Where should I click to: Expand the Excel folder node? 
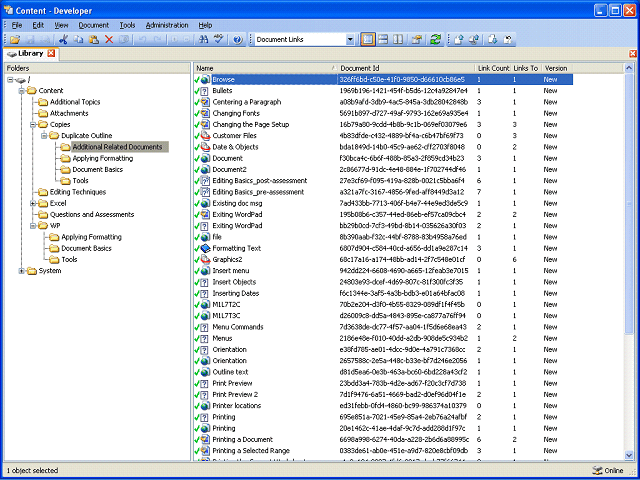click(x=33, y=203)
